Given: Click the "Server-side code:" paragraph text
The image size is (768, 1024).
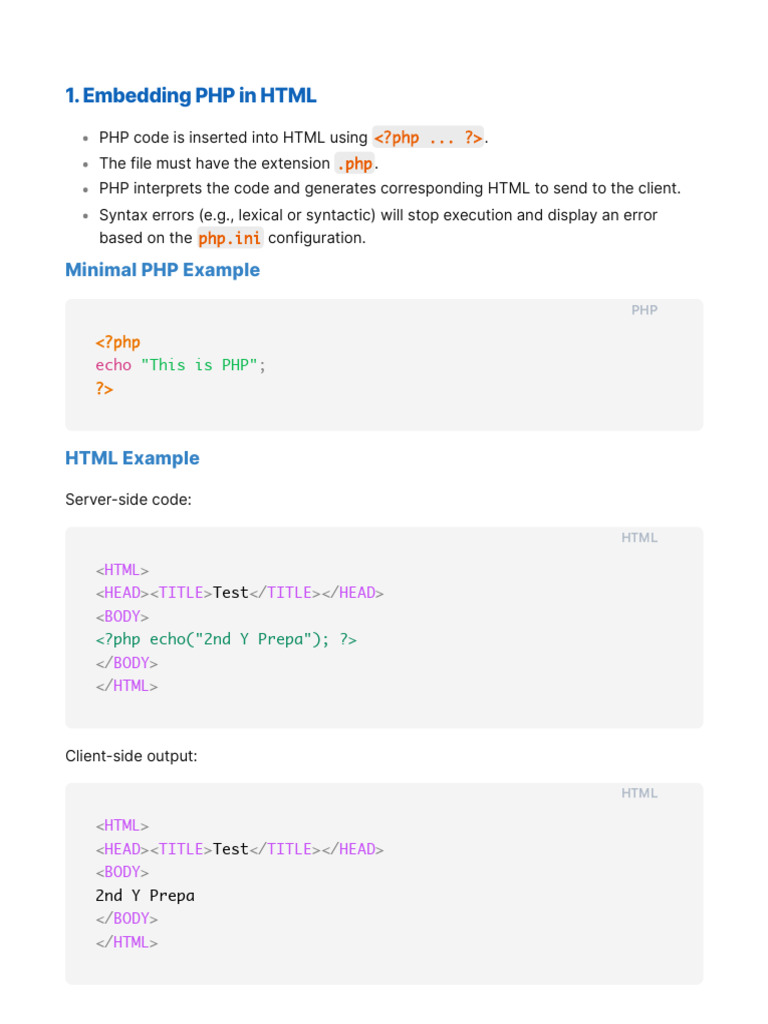Looking at the screenshot, I should tap(128, 499).
